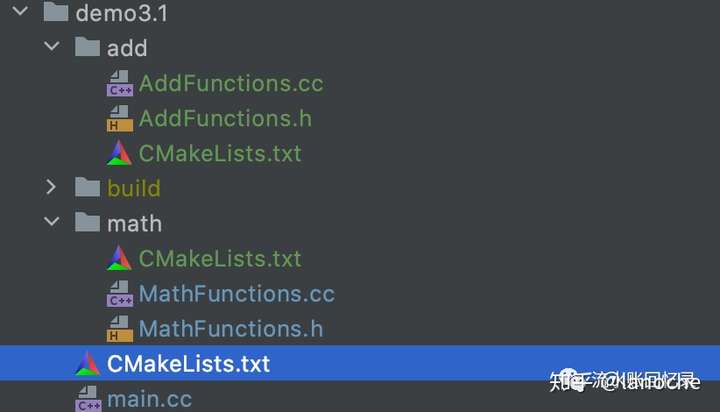Click the CMake icon of selected root CMakeLists.txt
The width and height of the screenshot is (720, 412).
88,363
